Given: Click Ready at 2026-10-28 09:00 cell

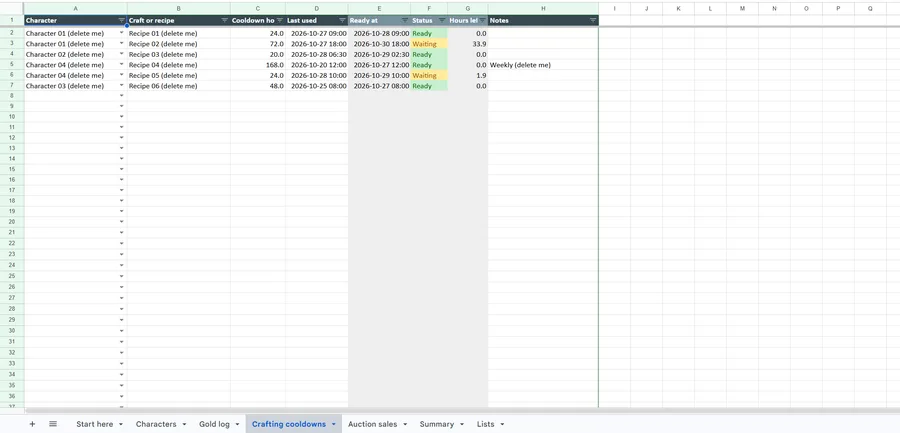Looking at the screenshot, I should [x=379, y=33].
